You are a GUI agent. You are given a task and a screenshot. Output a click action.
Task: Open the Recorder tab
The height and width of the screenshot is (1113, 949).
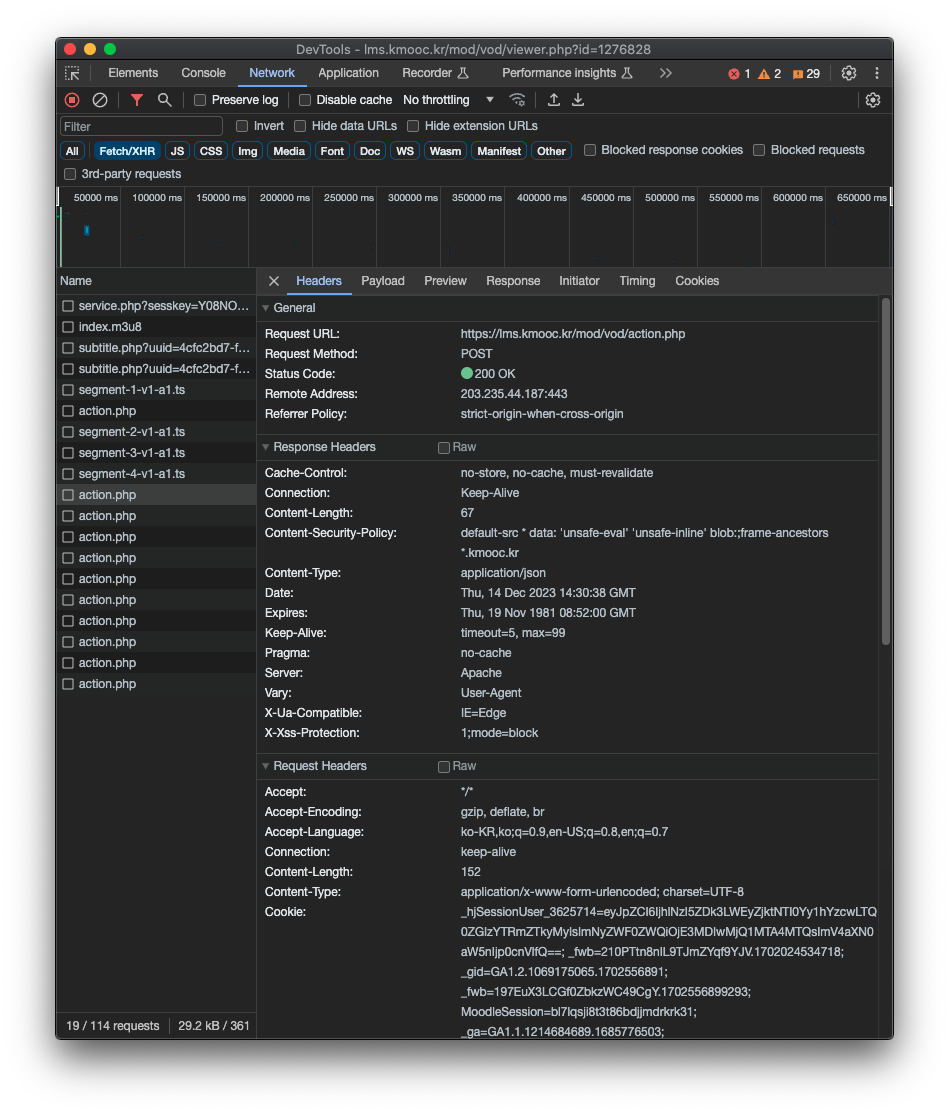click(x=435, y=73)
